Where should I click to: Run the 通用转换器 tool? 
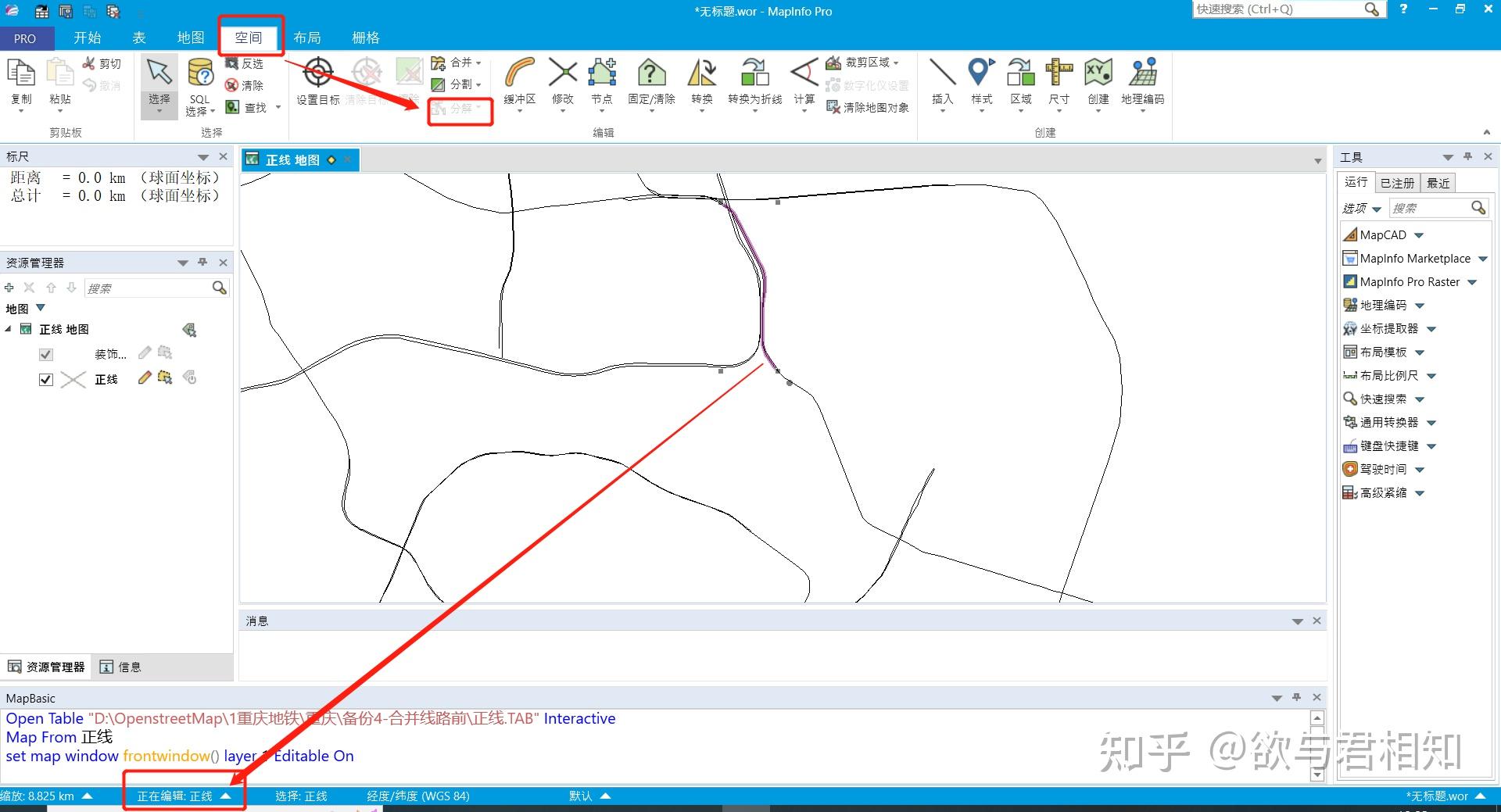point(1381,423)
